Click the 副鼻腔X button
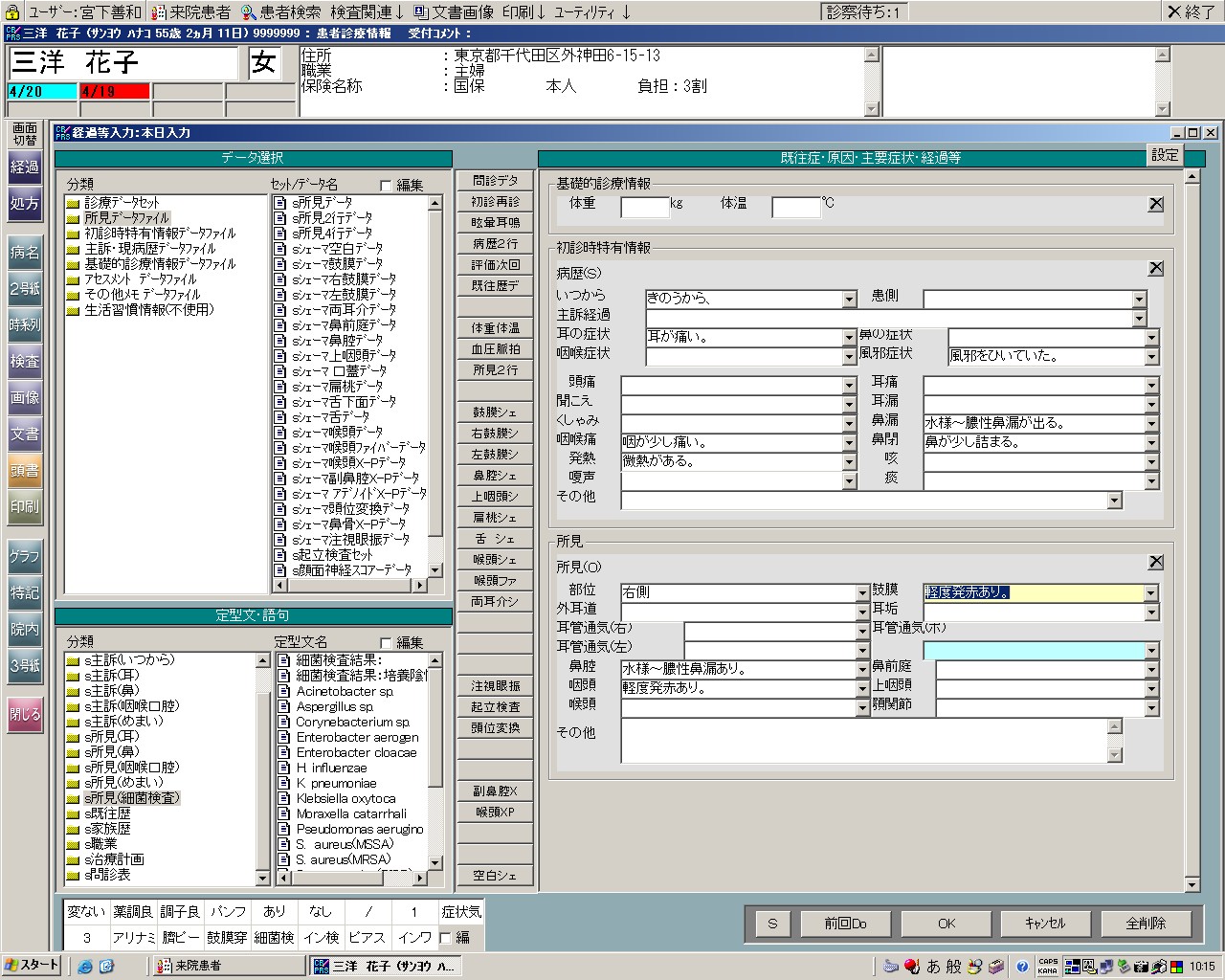 point(495,791)
